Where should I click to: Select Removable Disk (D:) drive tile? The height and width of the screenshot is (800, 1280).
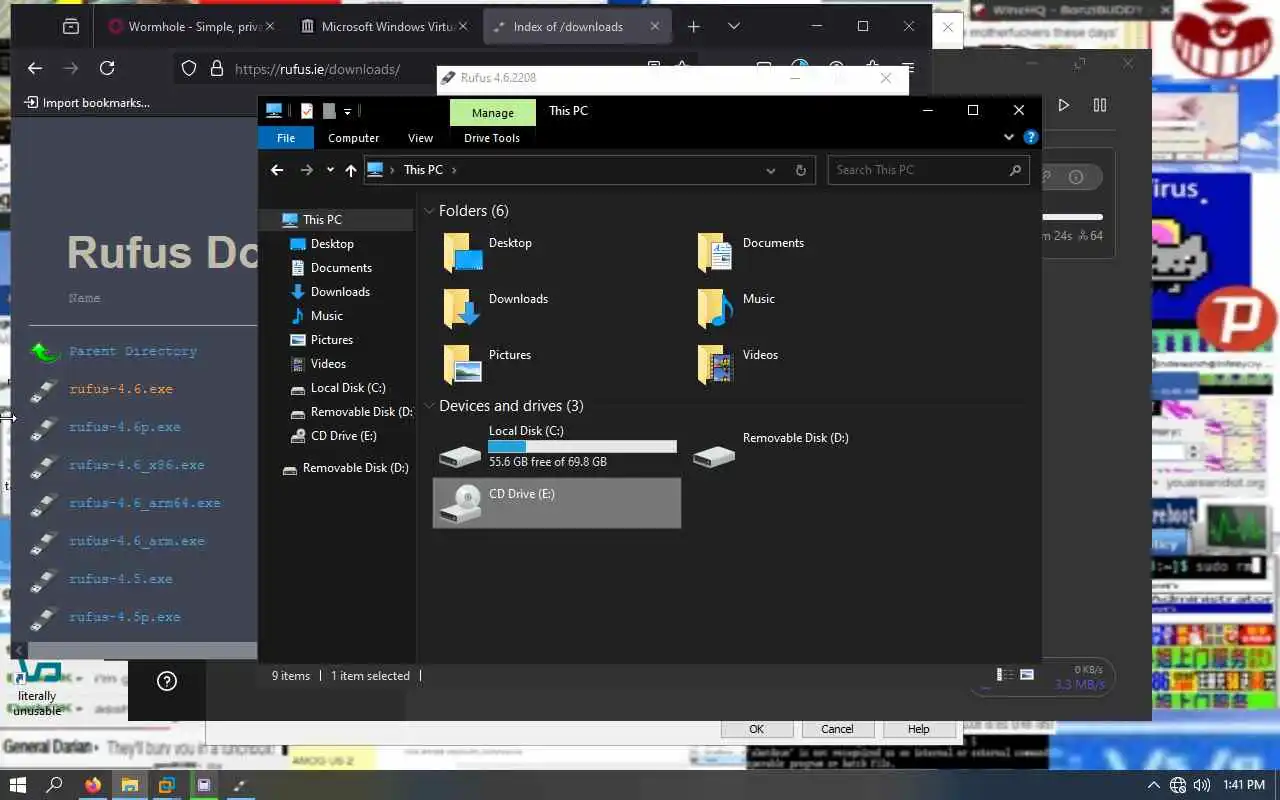click(810, 447)
